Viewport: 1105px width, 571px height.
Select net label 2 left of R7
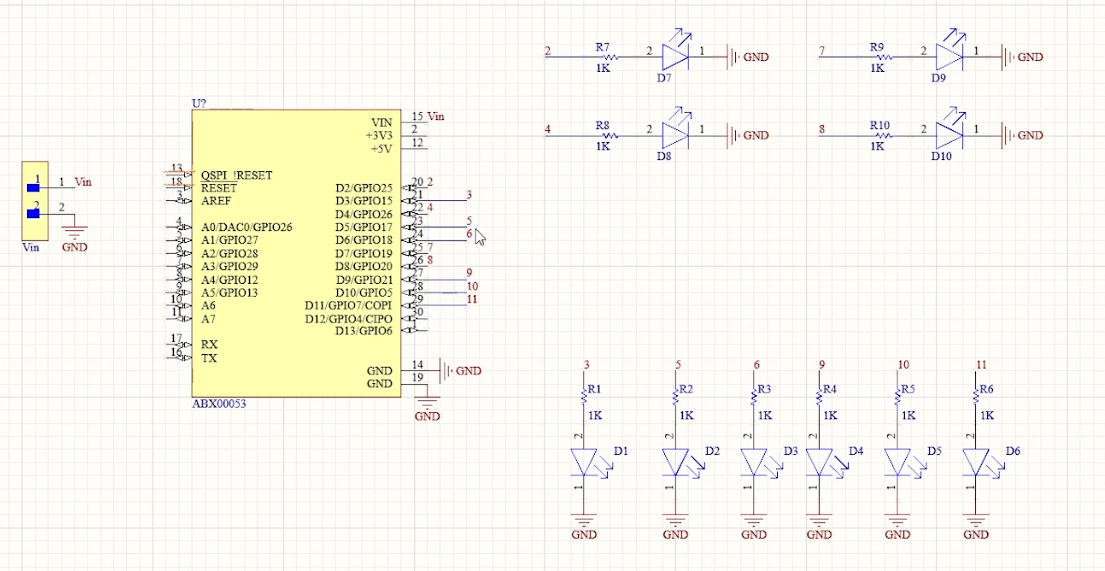coord(548,51)
